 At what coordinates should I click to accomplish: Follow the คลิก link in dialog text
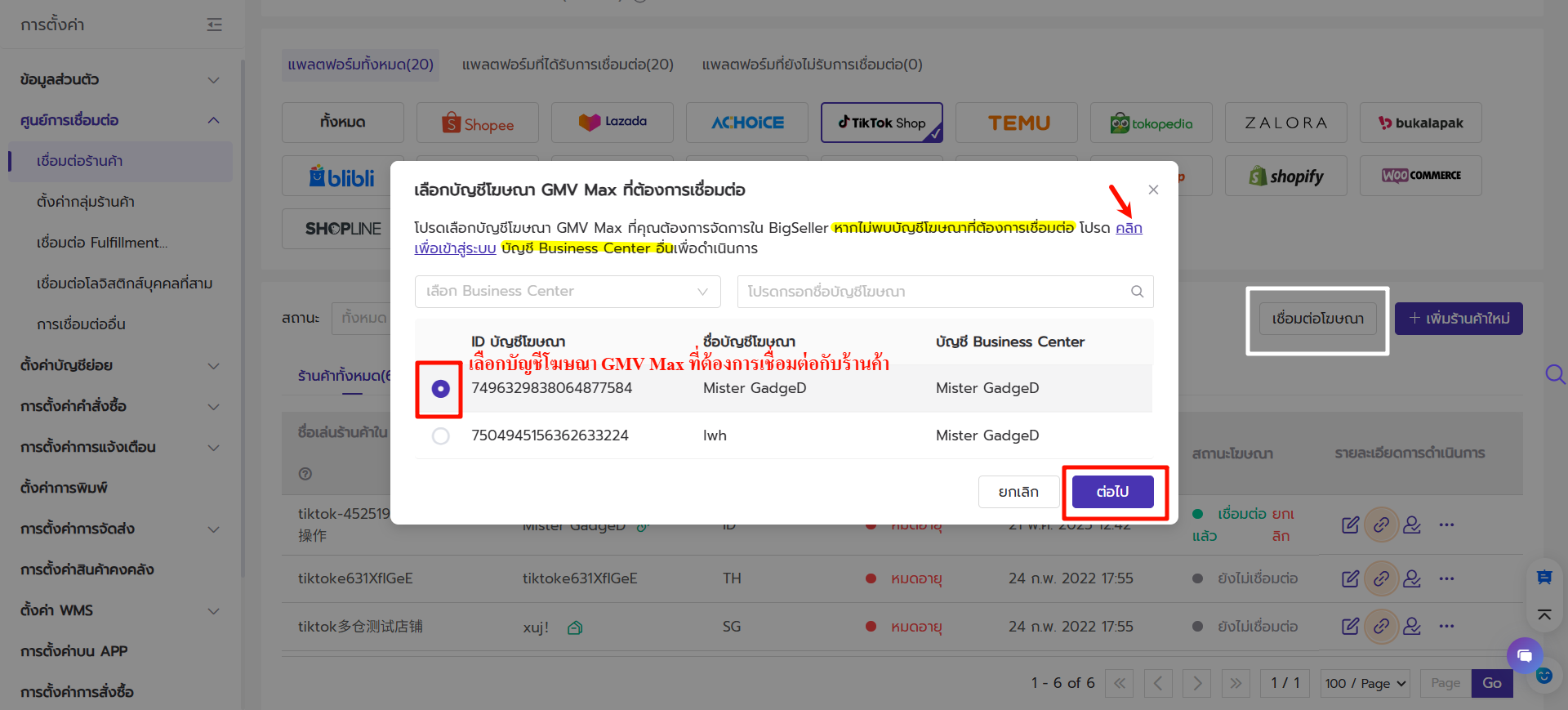pos(1129,228)
